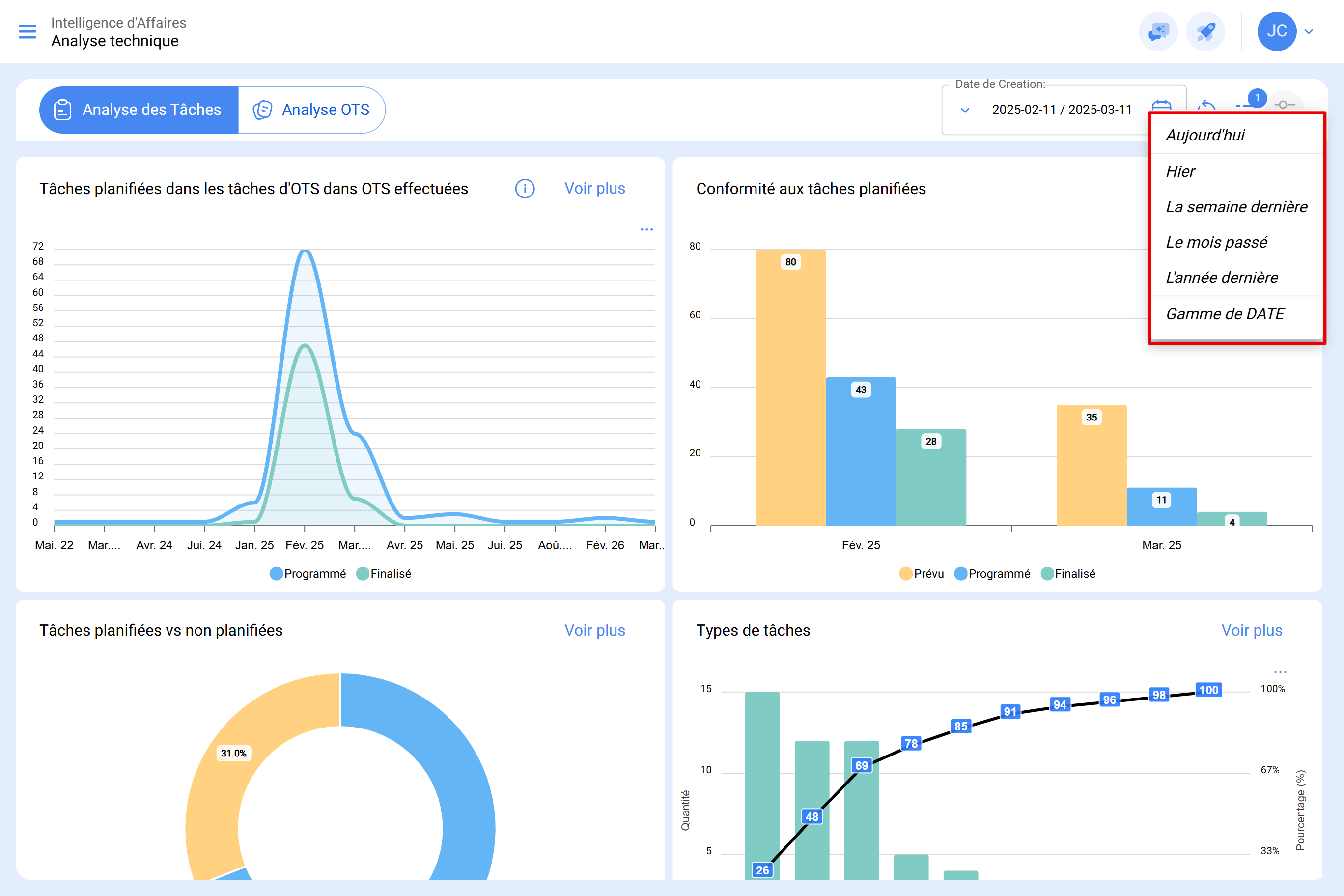
Task: Click the Mar. 25 Prévu bar labeled 35
Action: point(1092,465)
